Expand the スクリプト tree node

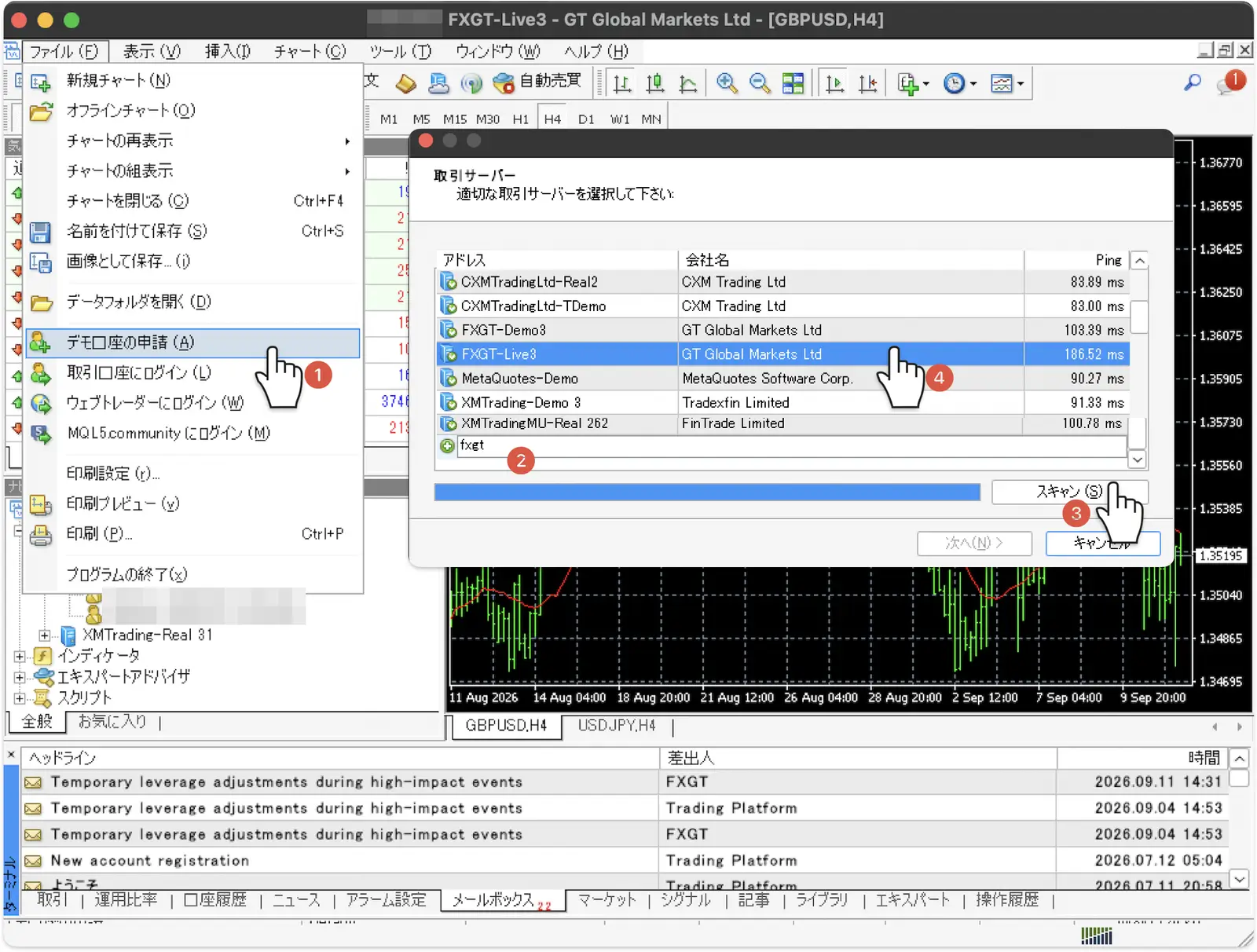pyautogui.click(x=19, y=698)
